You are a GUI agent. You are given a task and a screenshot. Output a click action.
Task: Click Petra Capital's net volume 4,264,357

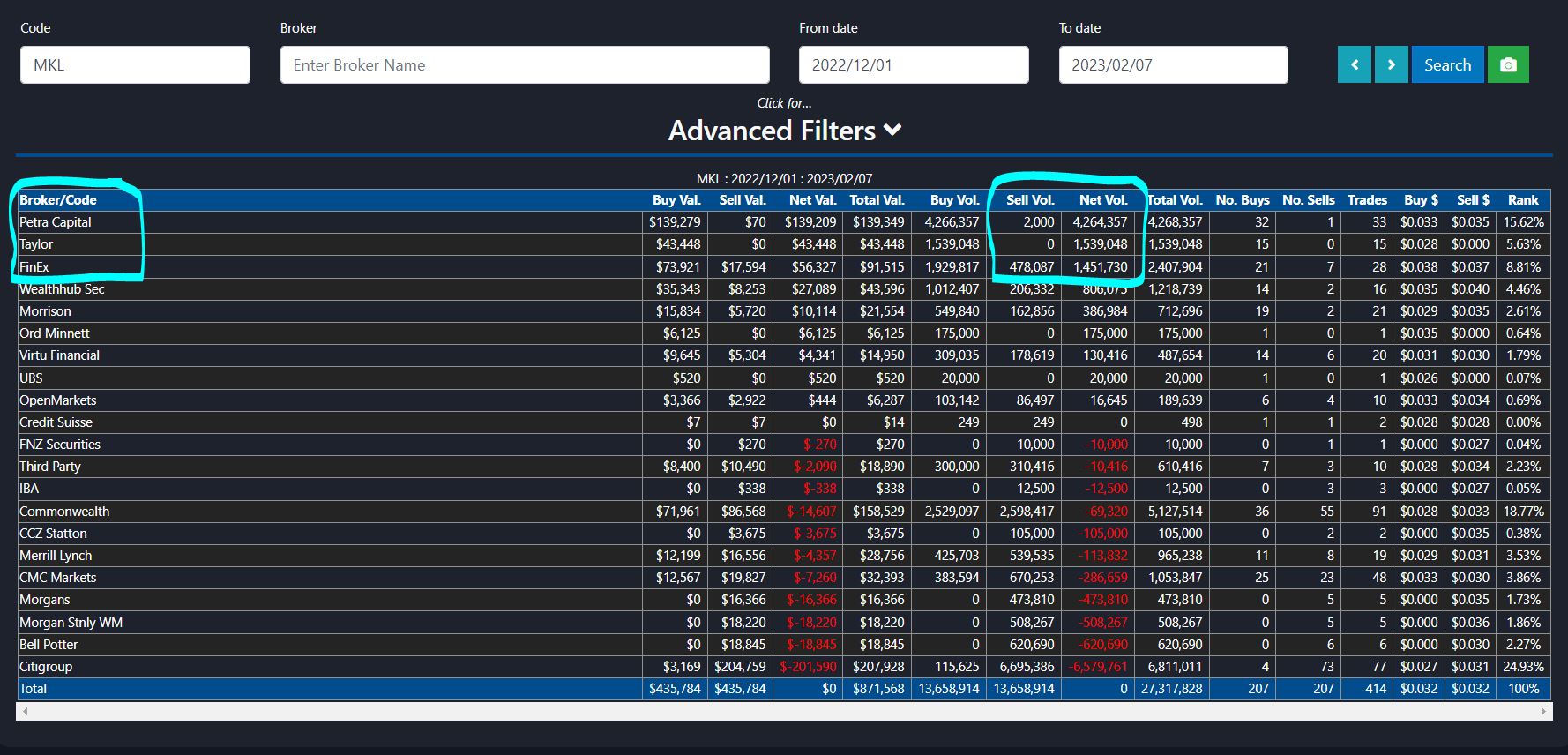coord(1100,222)
